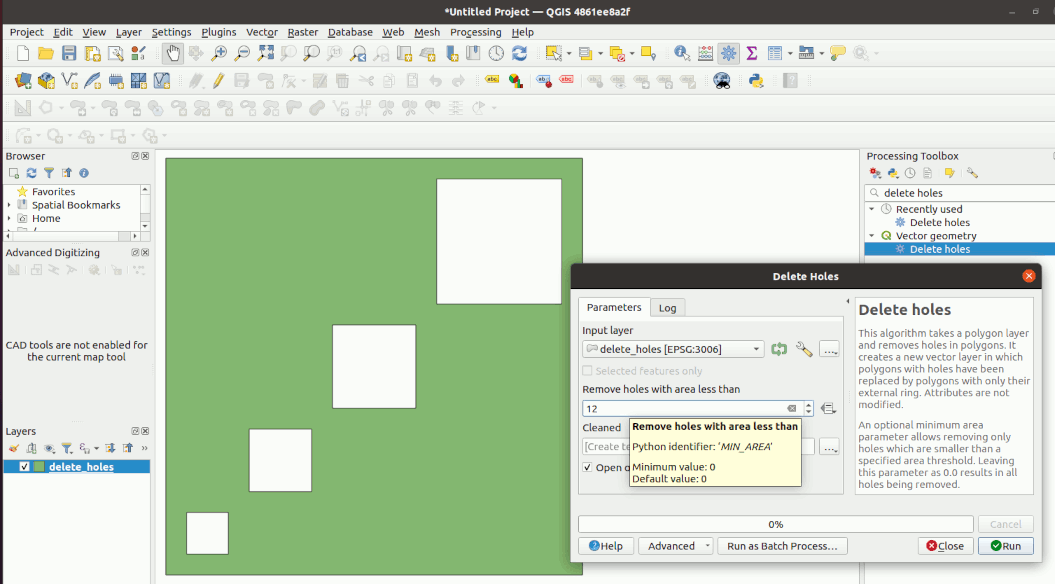Open the Project menu
Viewport: 1055px width, 584px height.
click(26, 32)
